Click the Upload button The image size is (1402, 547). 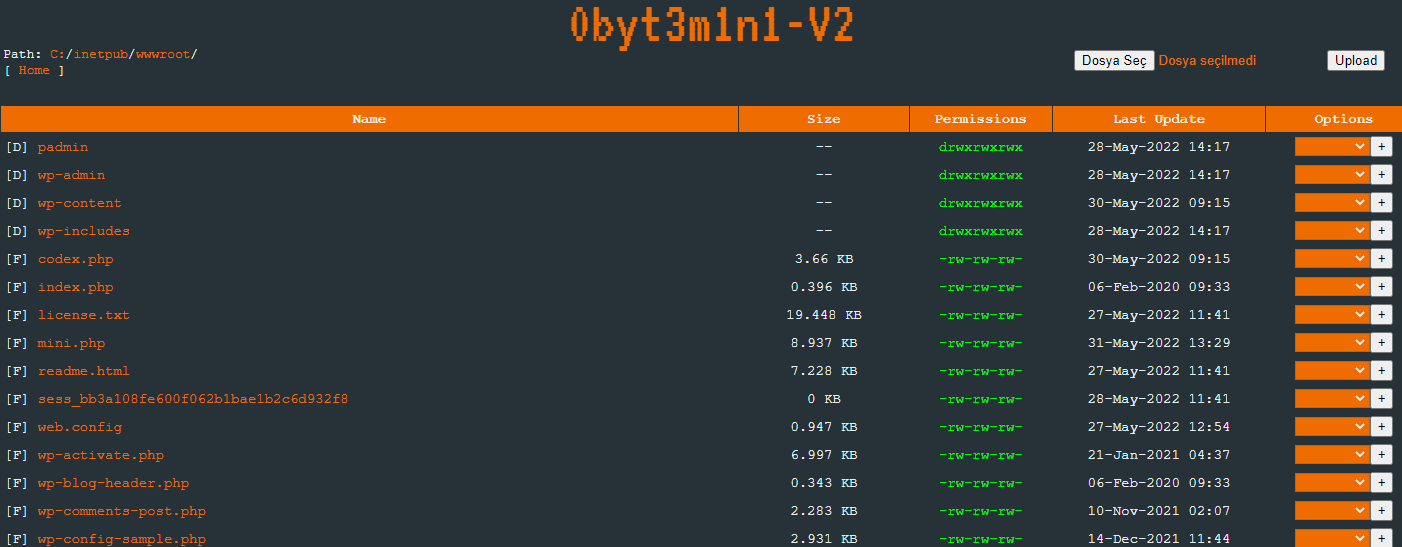1356,61
